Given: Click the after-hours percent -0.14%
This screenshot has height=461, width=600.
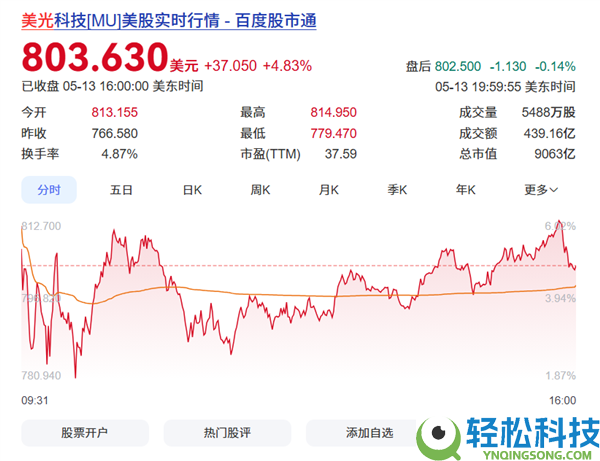Looking at the screenshot, I should 555,67.
